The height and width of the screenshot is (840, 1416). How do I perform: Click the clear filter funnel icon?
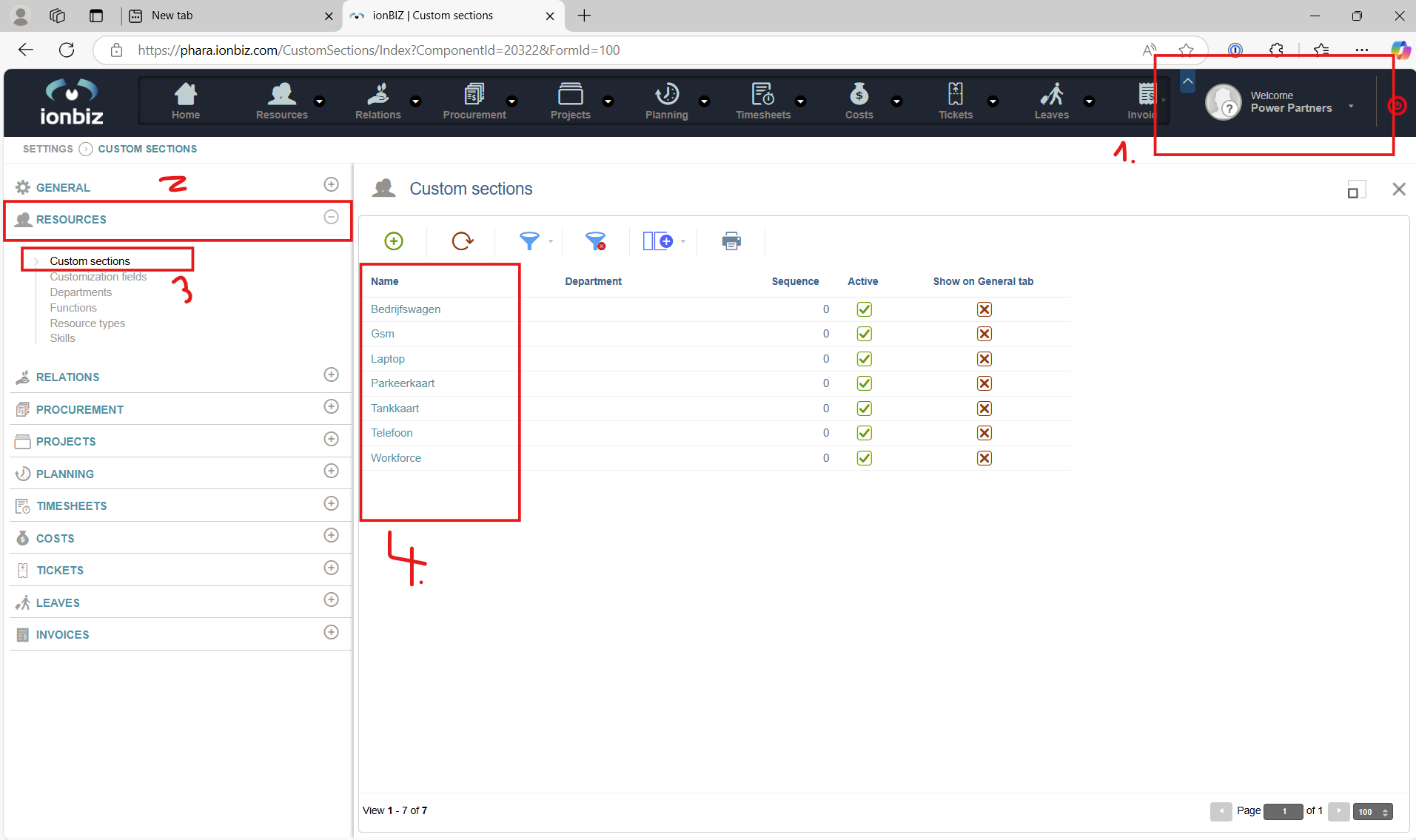point(596,241)
